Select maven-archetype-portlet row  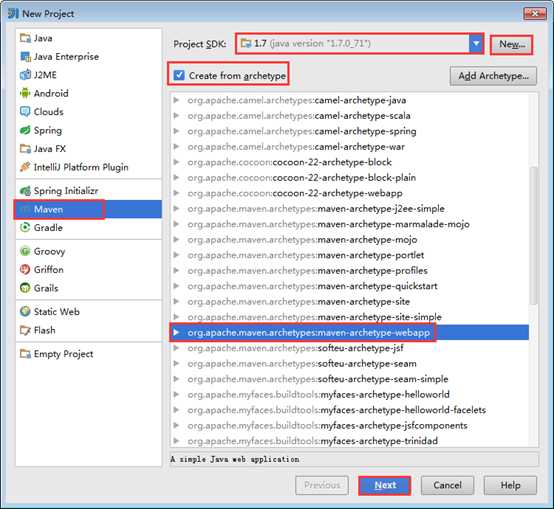click(x=350, y=255)
